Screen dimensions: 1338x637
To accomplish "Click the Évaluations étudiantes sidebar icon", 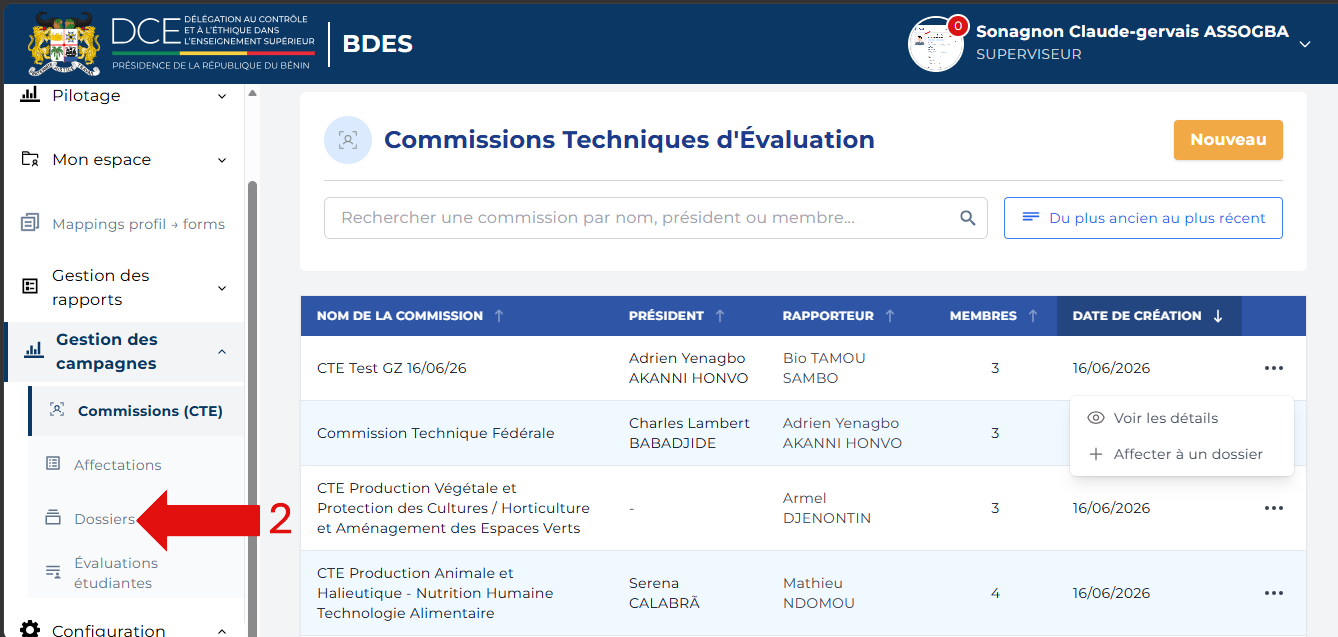I will 53,572.
